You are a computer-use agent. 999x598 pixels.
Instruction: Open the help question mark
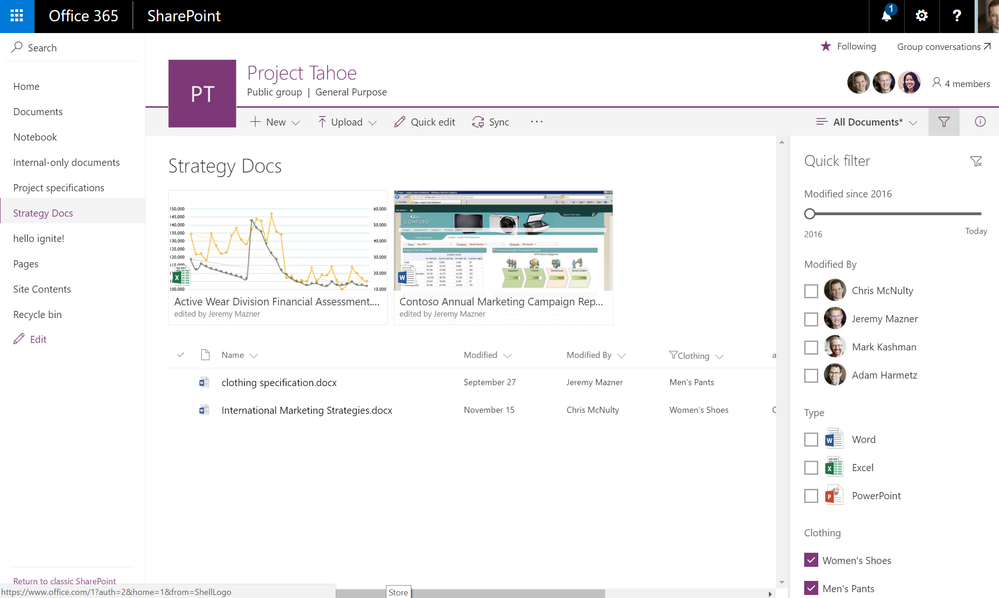pos(956,16)
